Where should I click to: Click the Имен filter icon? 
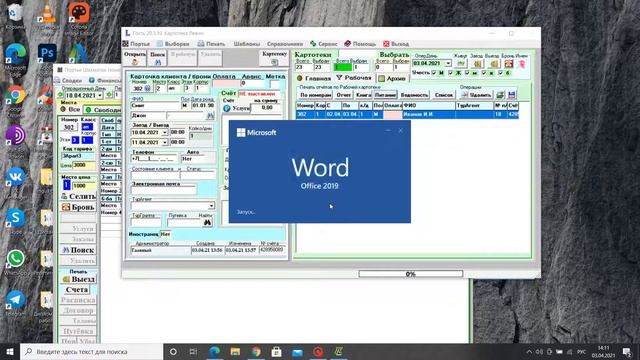[x=522, y=63]
